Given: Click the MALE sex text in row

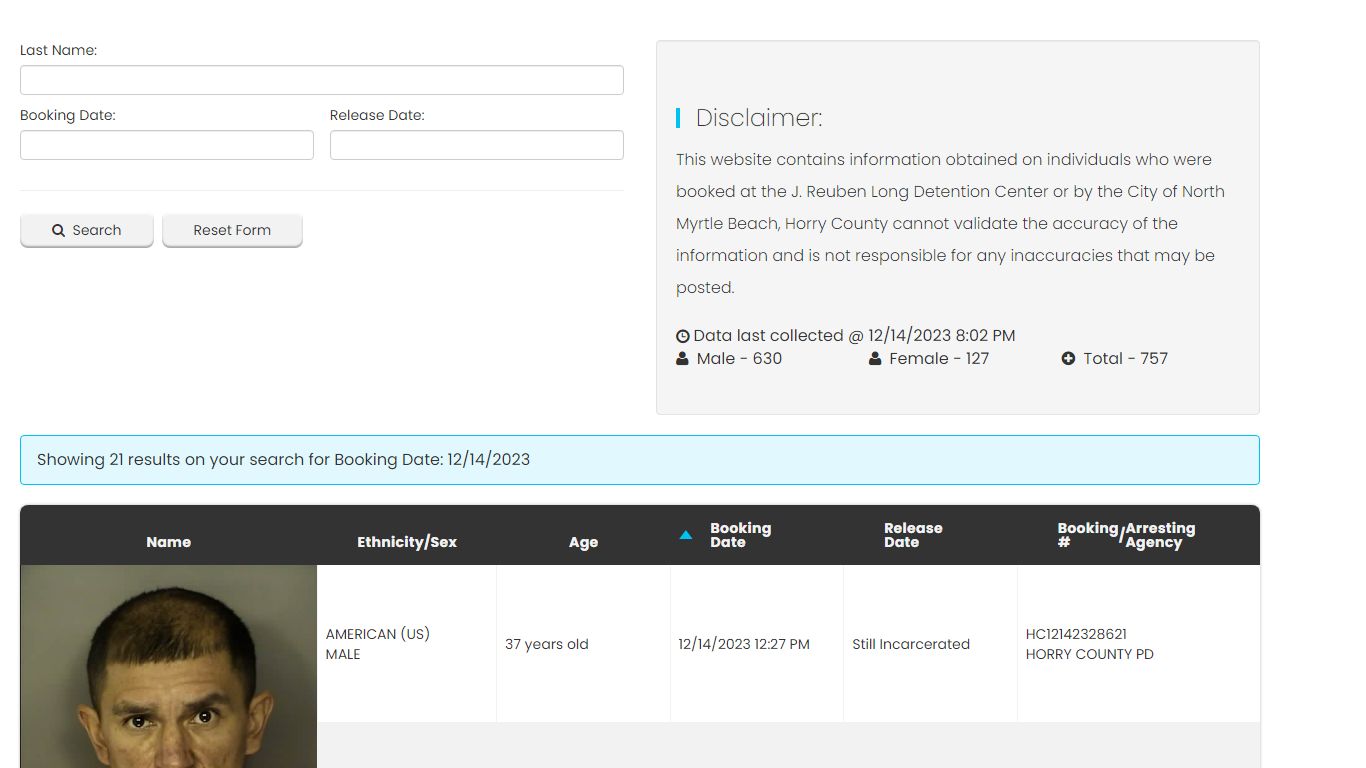Looking at the screenshot, I should tap(343, 654).
